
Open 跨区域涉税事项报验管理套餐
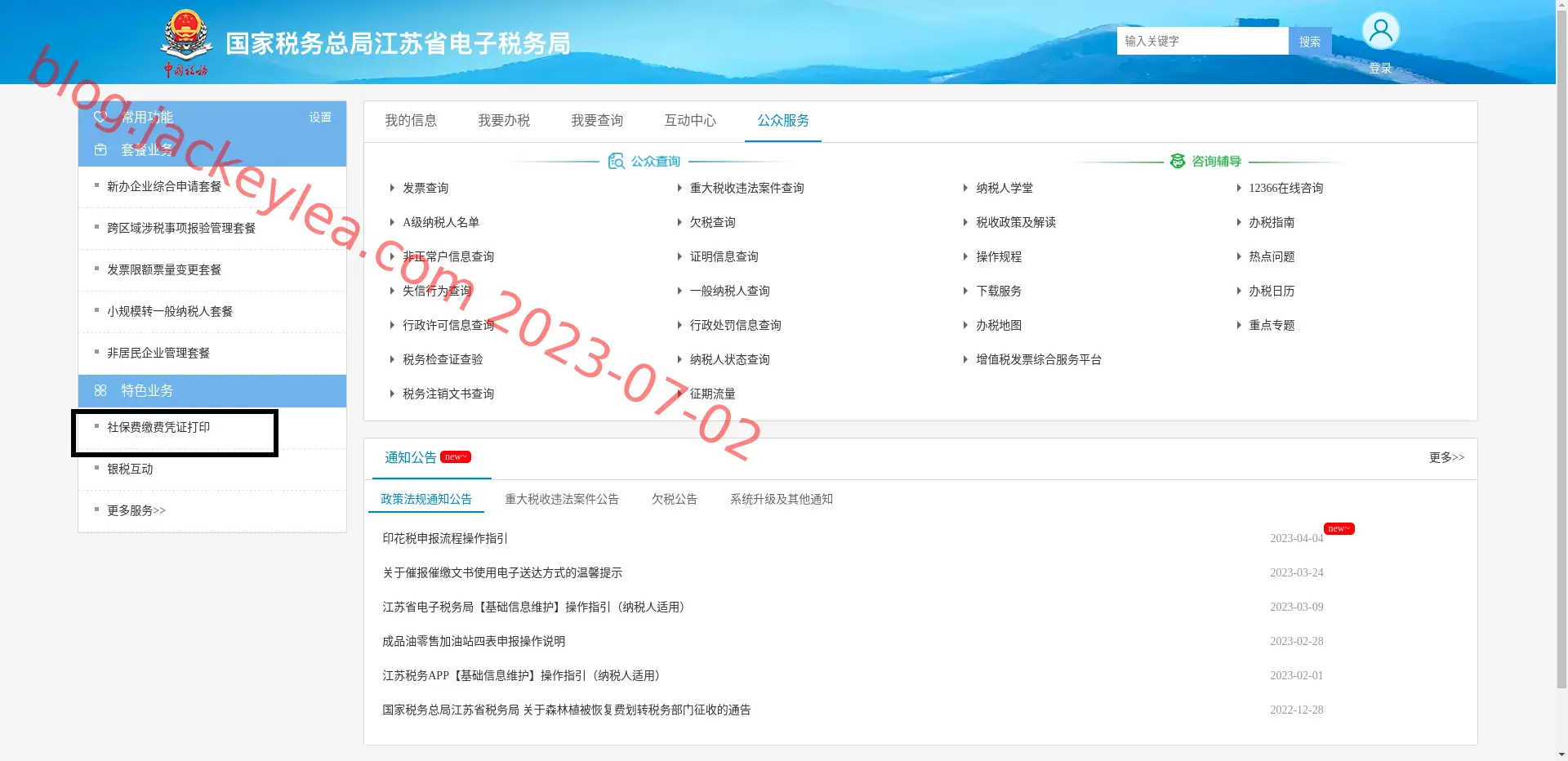click(x=181, y=228)
